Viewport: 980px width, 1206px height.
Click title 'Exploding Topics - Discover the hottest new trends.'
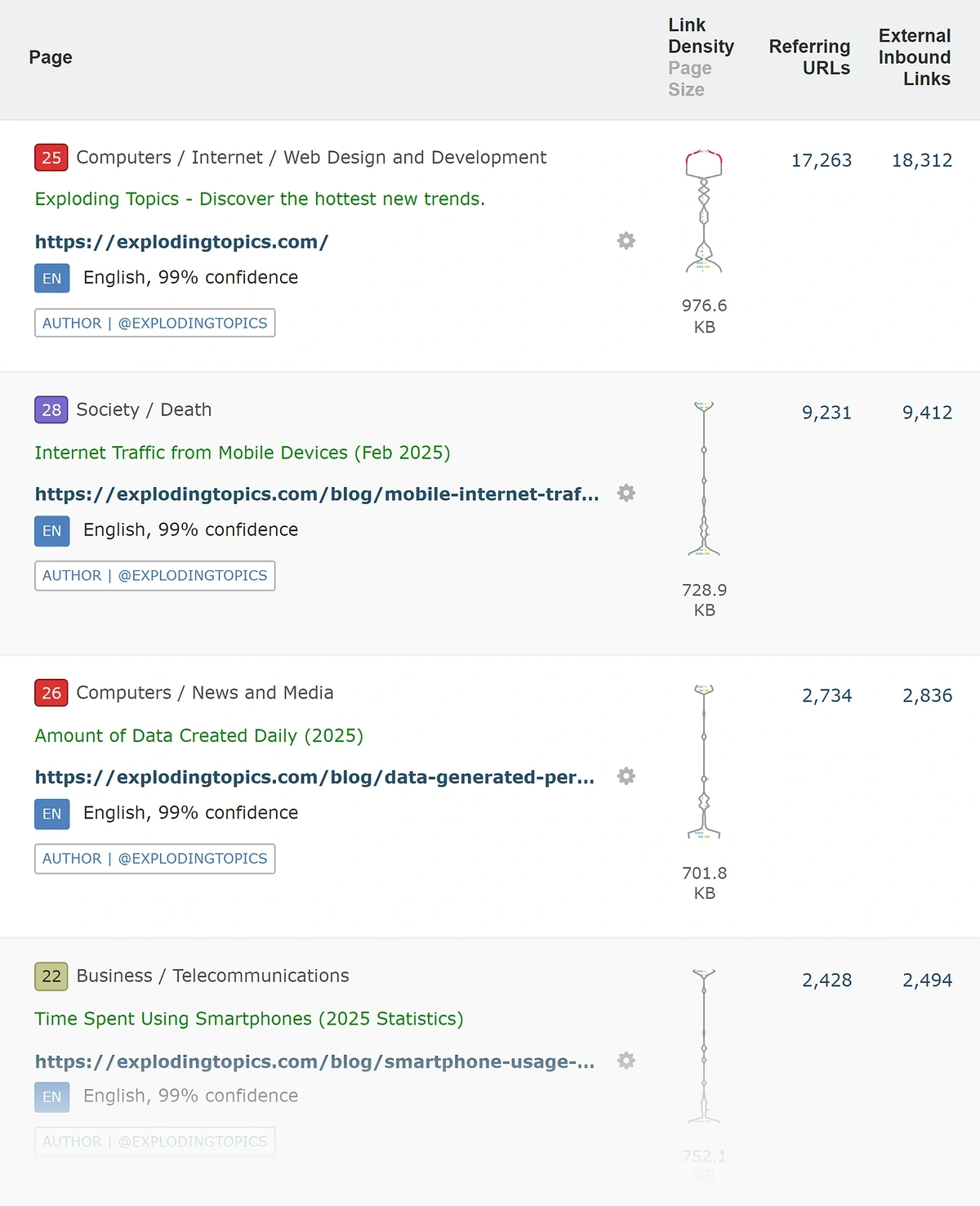click(260, 199)
